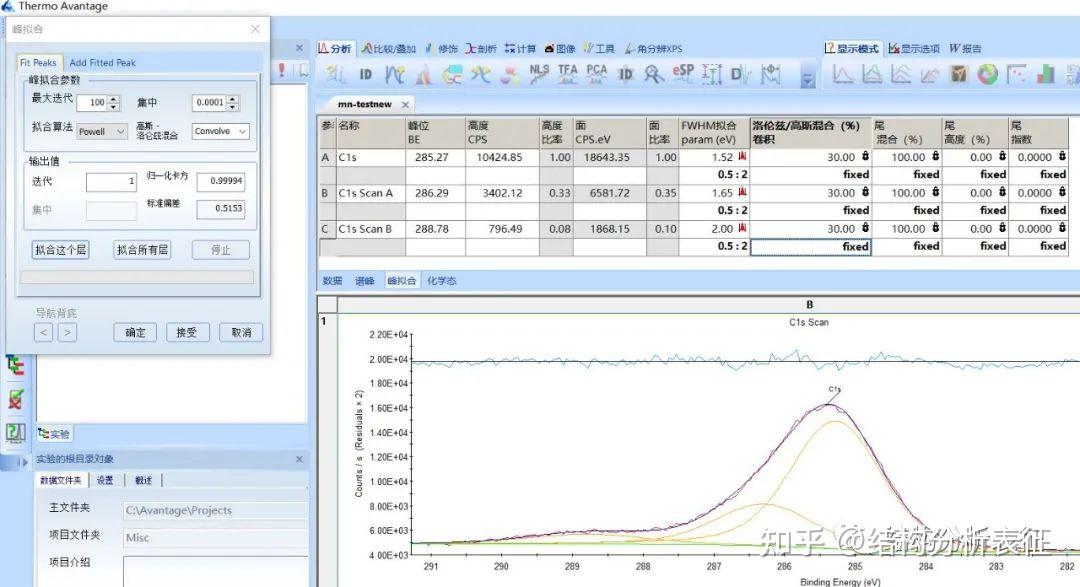Toggle the L/G mix lock for the C1s row
This screenshot has height=587, width=1080.
coord(865,156)
